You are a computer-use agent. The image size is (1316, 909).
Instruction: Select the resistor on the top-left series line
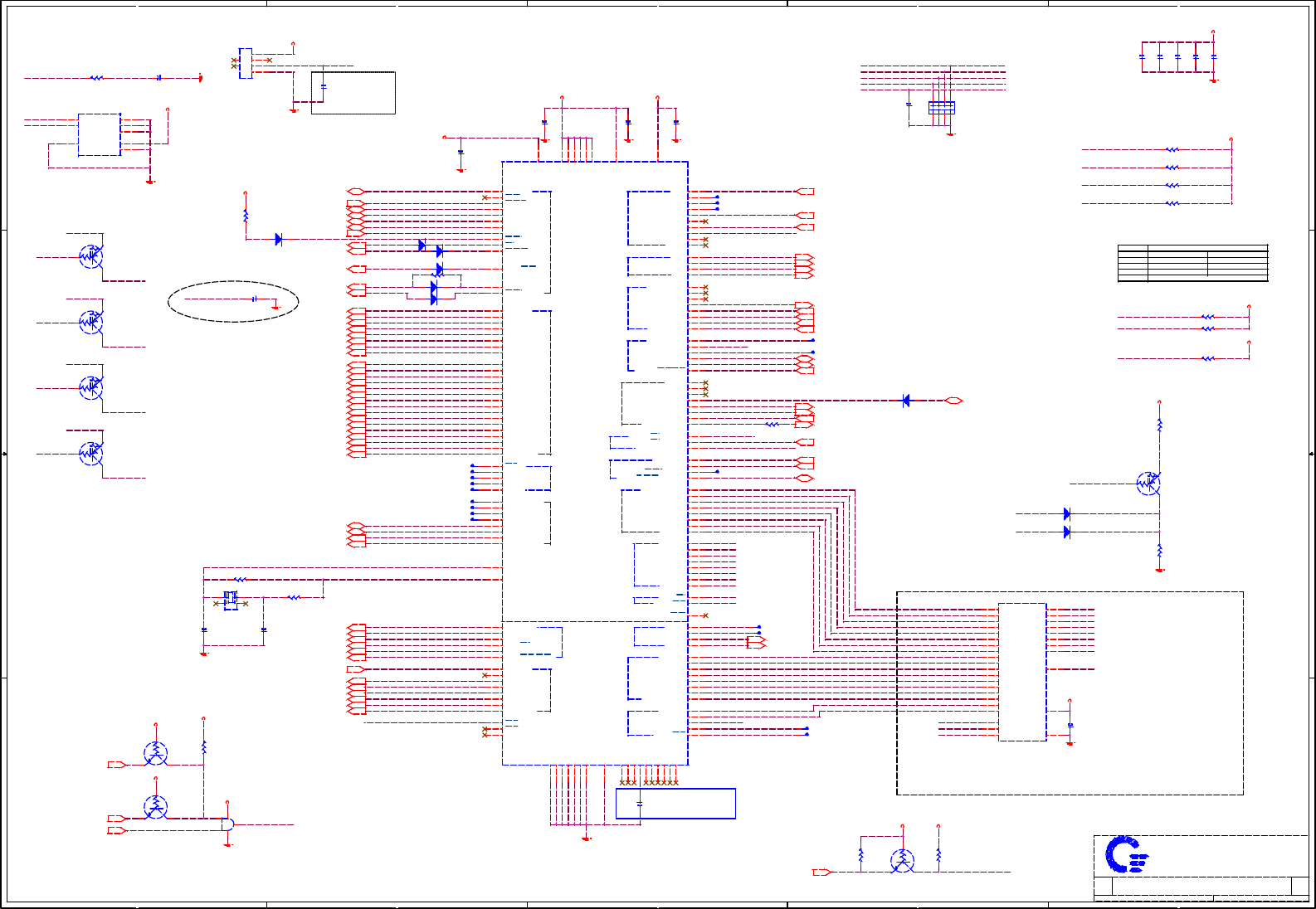click(x=97, y=78)
